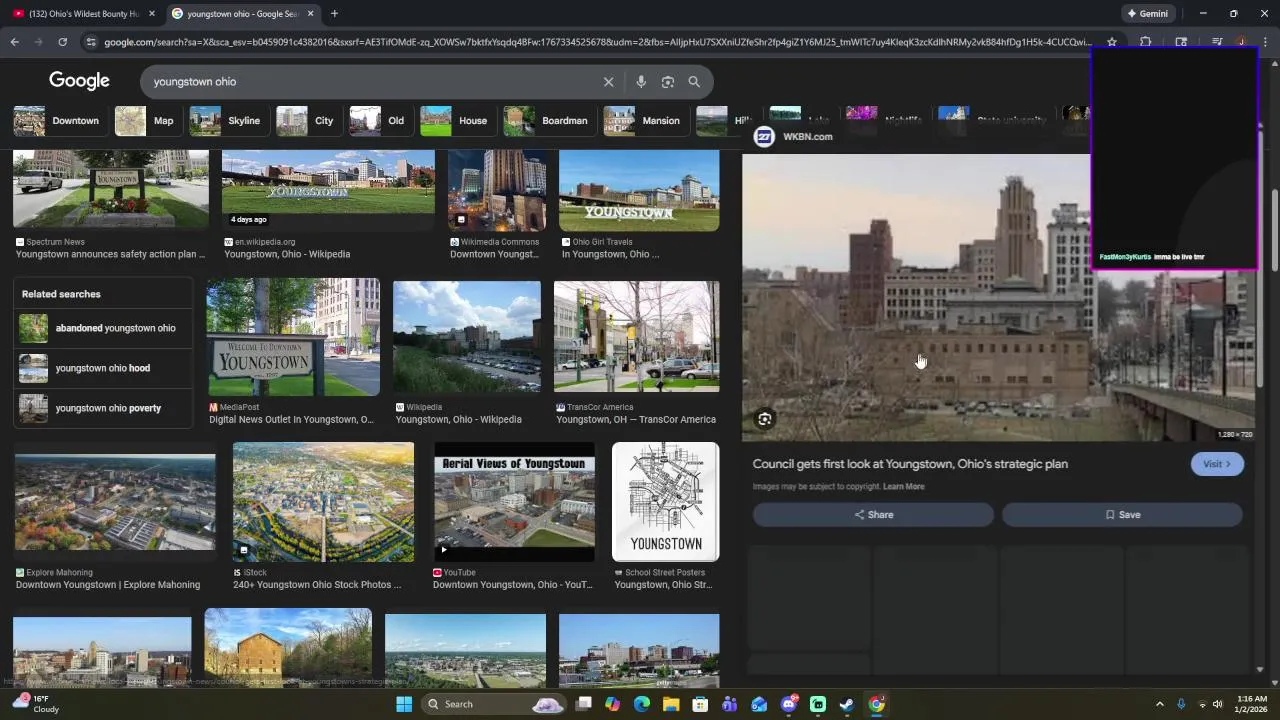Open School Street Posters Youngstown map thumbnail

665,503
